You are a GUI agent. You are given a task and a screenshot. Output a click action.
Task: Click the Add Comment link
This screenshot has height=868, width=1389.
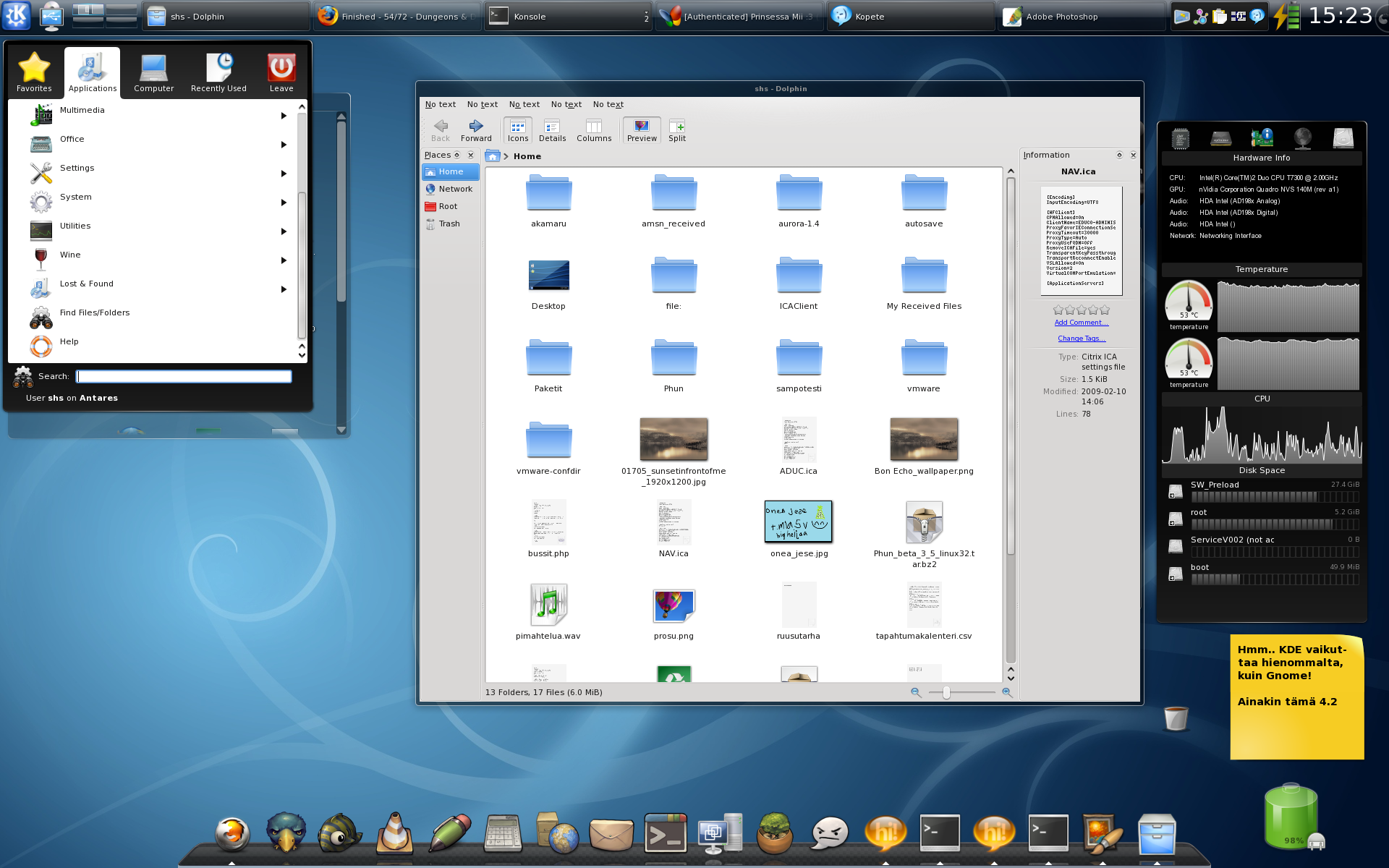(1081, 323)
